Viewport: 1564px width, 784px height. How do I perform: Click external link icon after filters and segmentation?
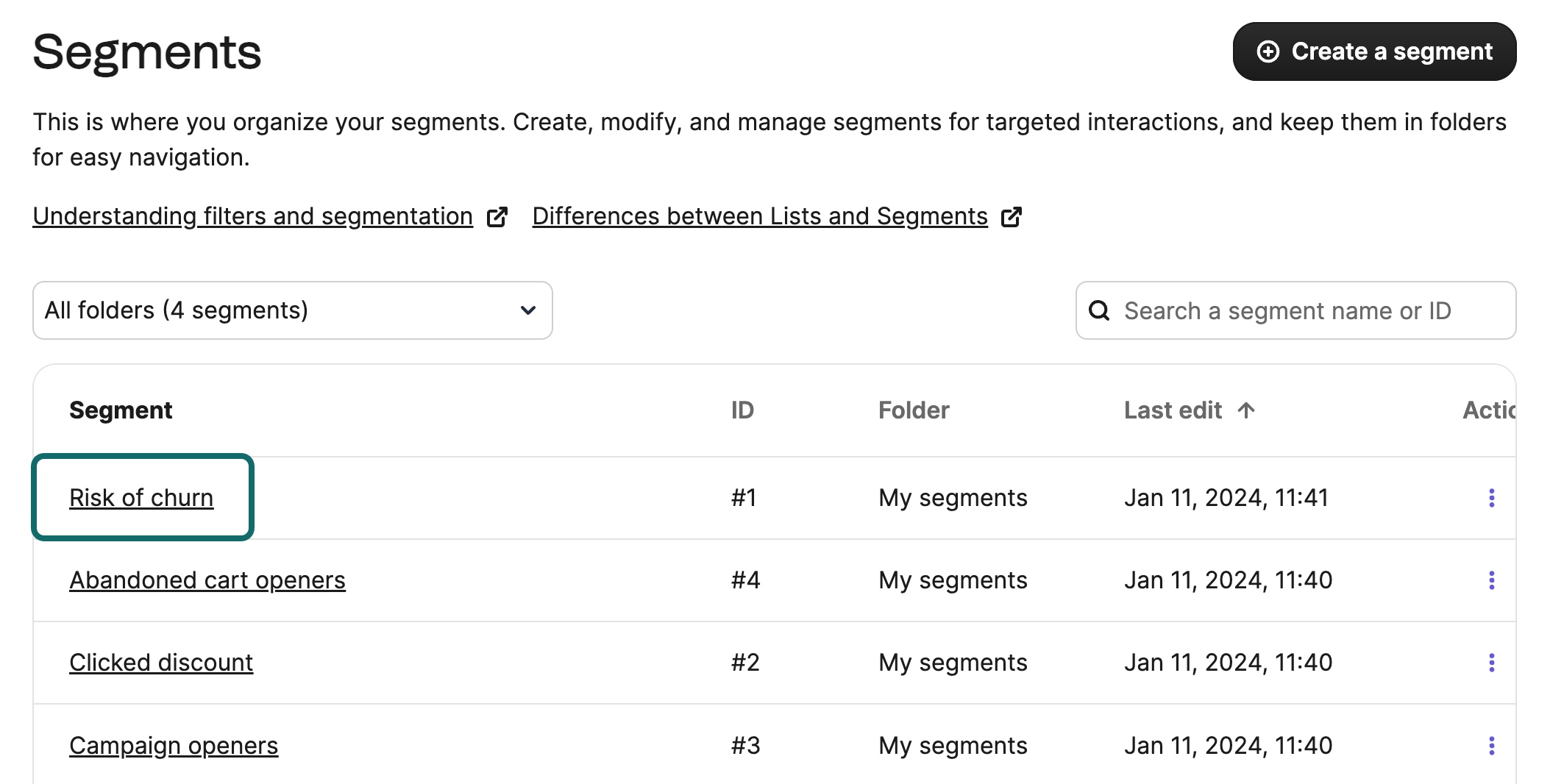497,217
